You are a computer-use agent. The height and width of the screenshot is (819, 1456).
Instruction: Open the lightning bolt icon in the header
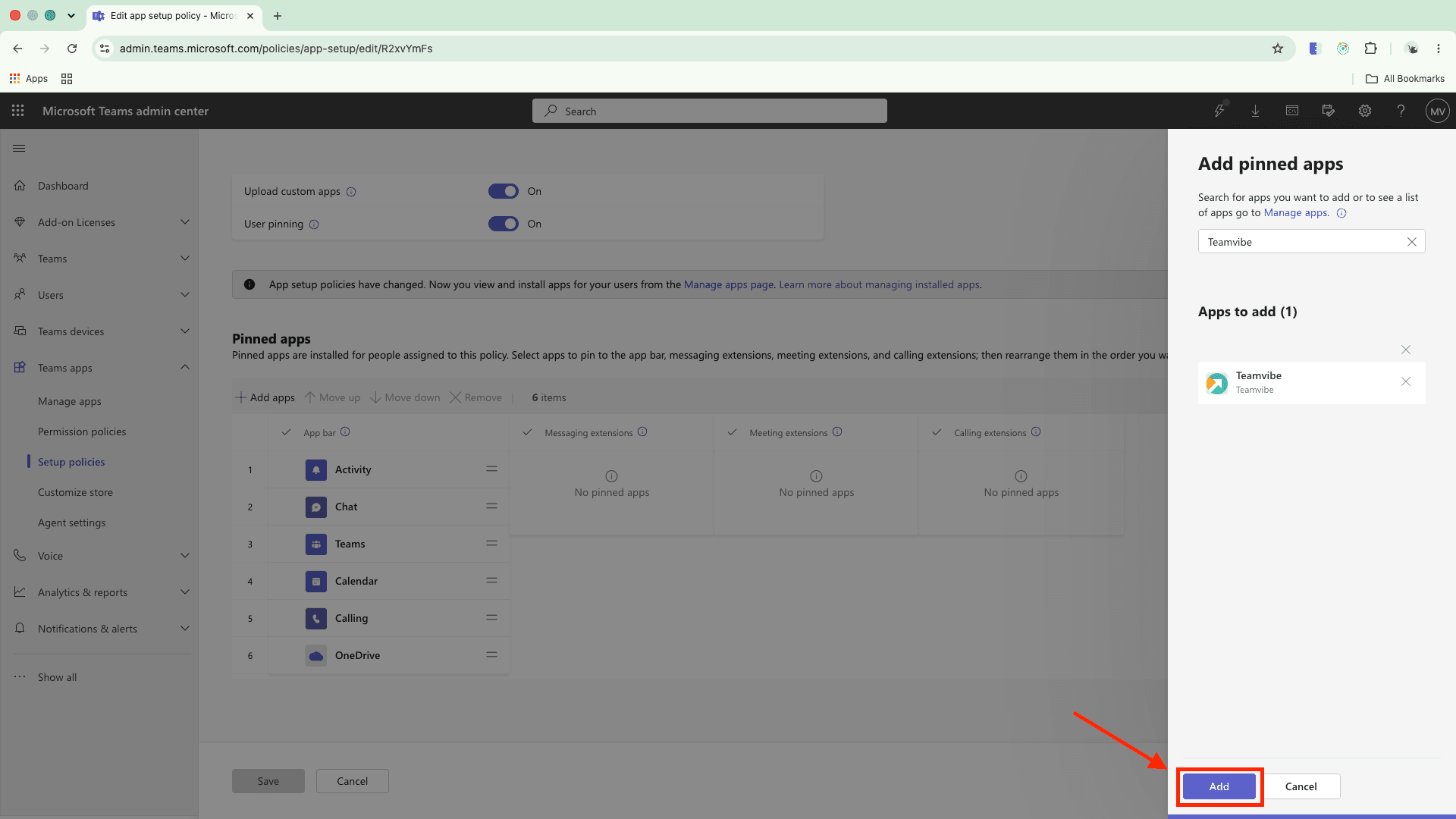(1219, 111)
